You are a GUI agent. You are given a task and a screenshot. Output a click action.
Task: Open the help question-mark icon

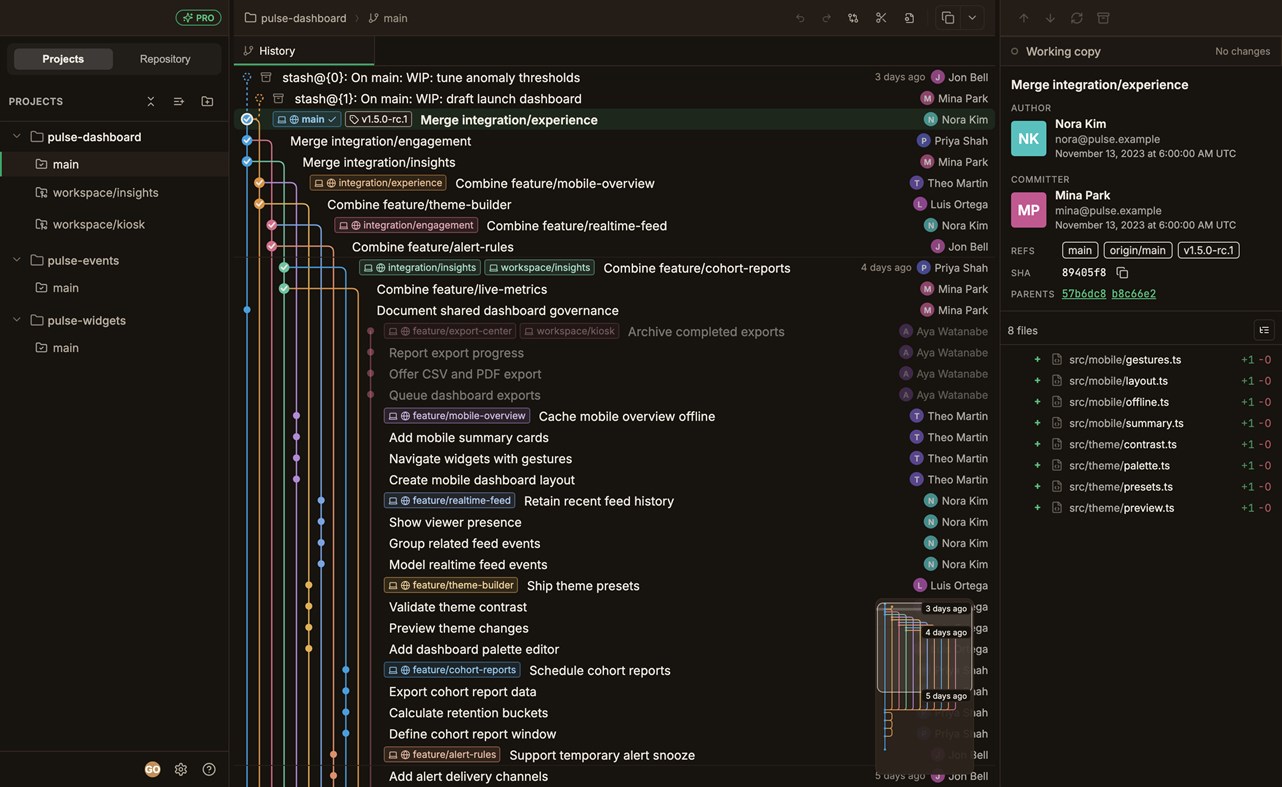[209, 769]
